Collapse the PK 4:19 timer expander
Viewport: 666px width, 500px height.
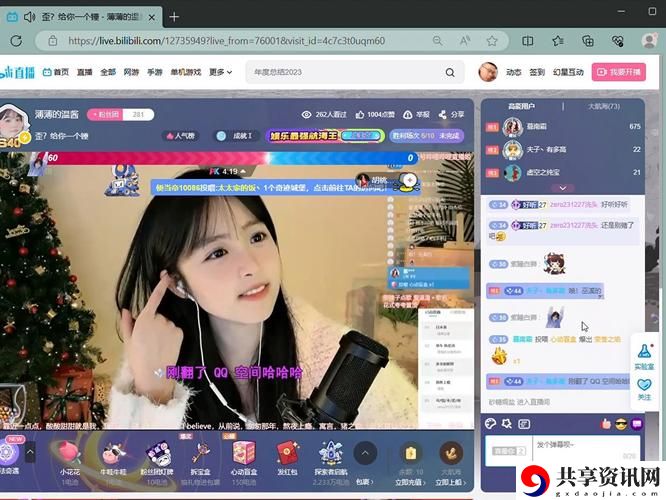click(x=244, y=171)
